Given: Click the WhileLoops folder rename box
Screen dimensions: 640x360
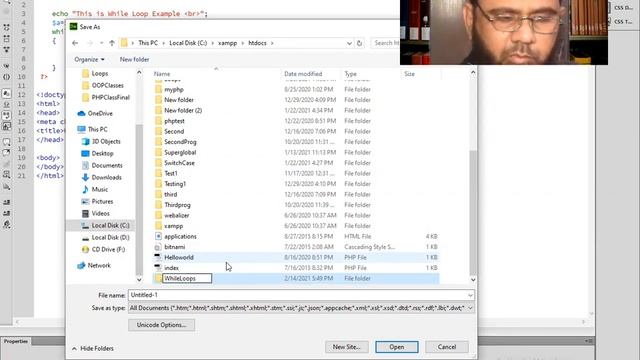Looking at the screenshot, I should [x=187, y=278].
